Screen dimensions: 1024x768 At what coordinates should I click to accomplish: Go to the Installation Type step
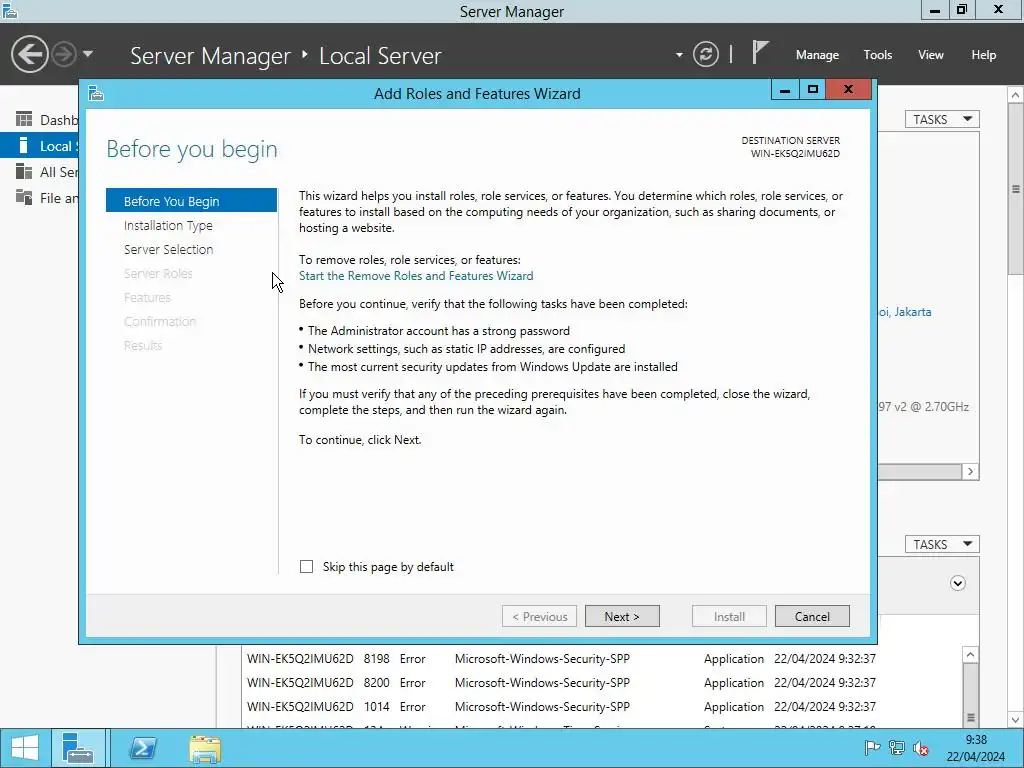pyautogui.click(x=168, y=225)
